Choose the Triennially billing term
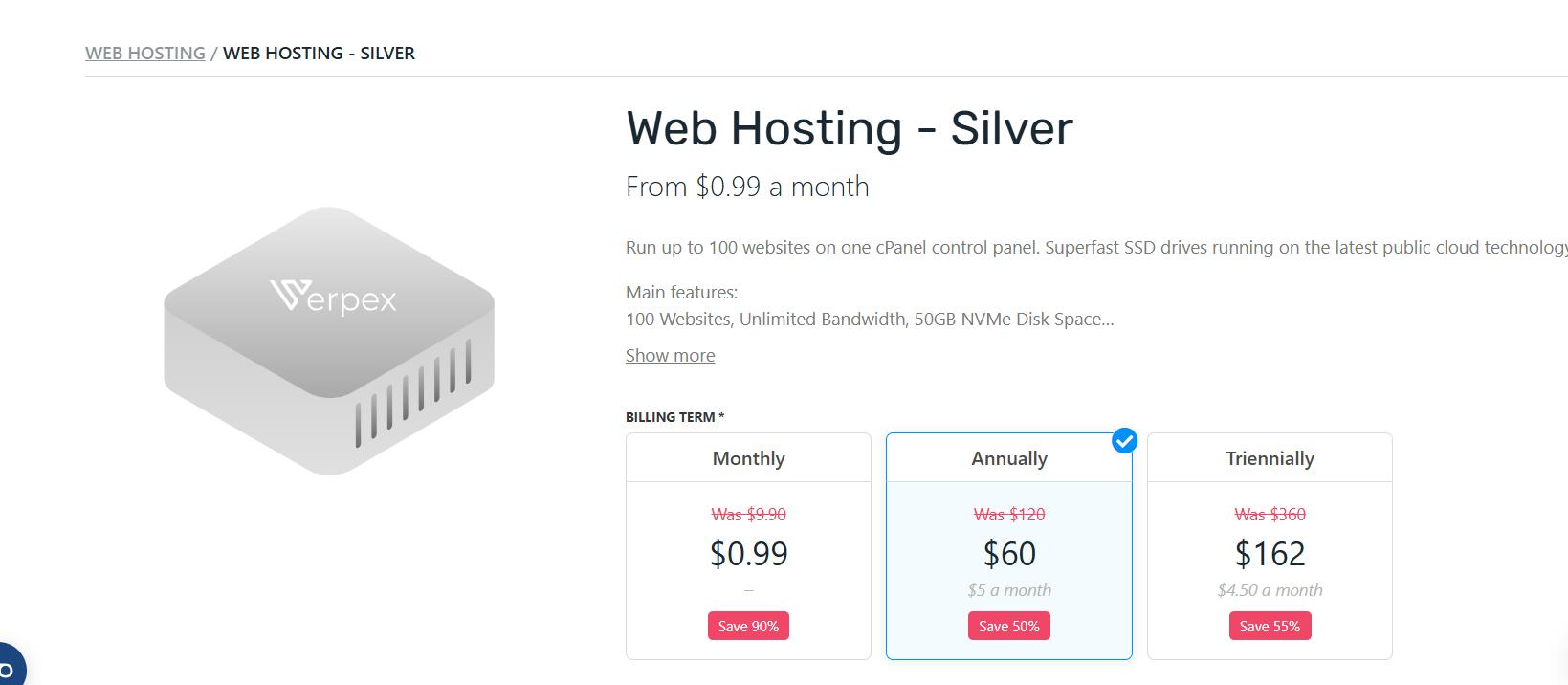The height and width of the screenshot is (685, 1568). (x=1270, y=458)
